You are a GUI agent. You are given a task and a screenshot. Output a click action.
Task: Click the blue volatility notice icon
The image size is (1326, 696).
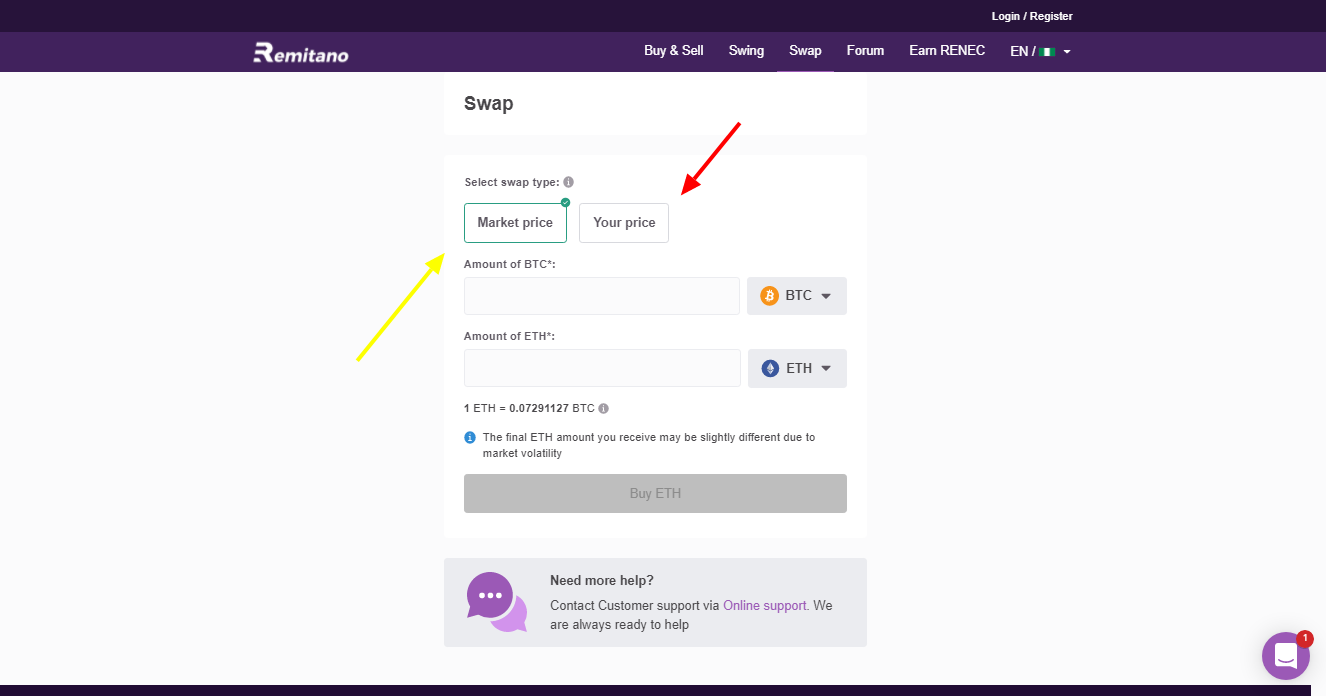tap(470, 437)
